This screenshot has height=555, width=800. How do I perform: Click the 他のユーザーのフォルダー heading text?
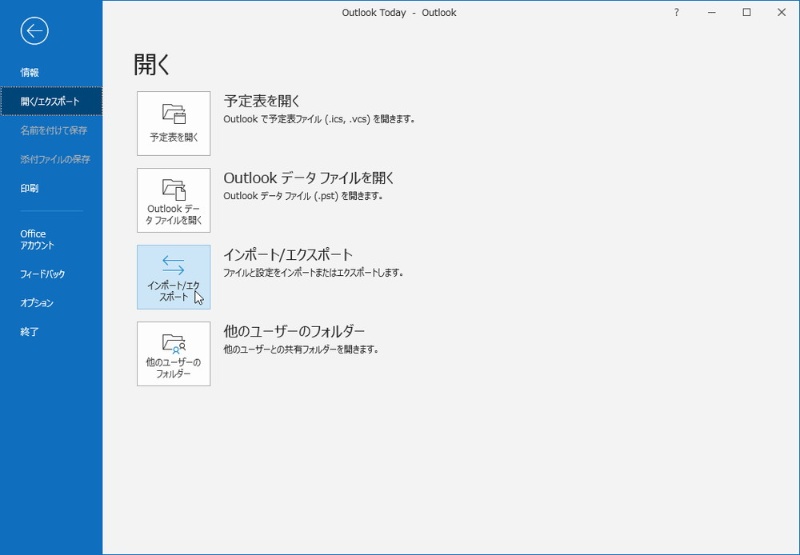coord(294,331)
